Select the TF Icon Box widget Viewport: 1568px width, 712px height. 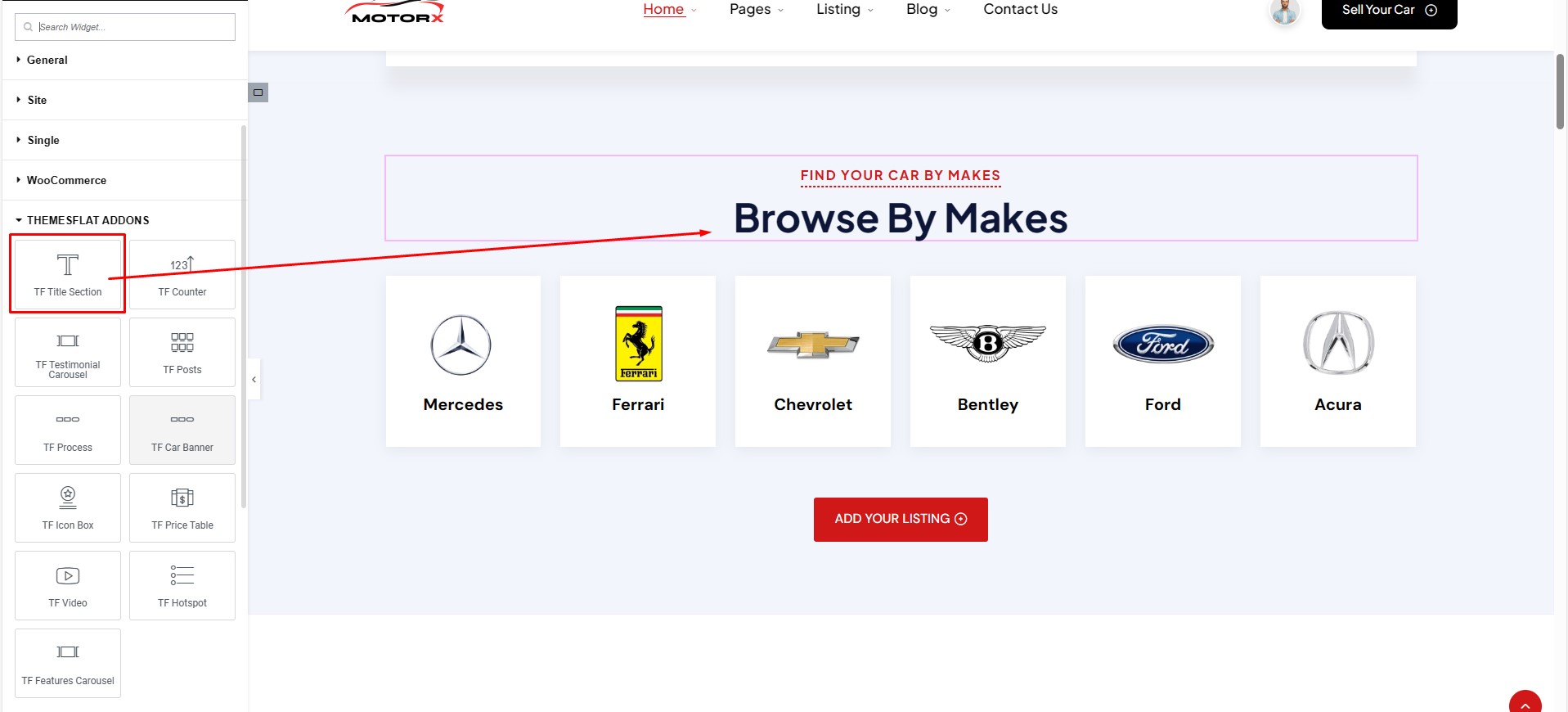[68, 507]
